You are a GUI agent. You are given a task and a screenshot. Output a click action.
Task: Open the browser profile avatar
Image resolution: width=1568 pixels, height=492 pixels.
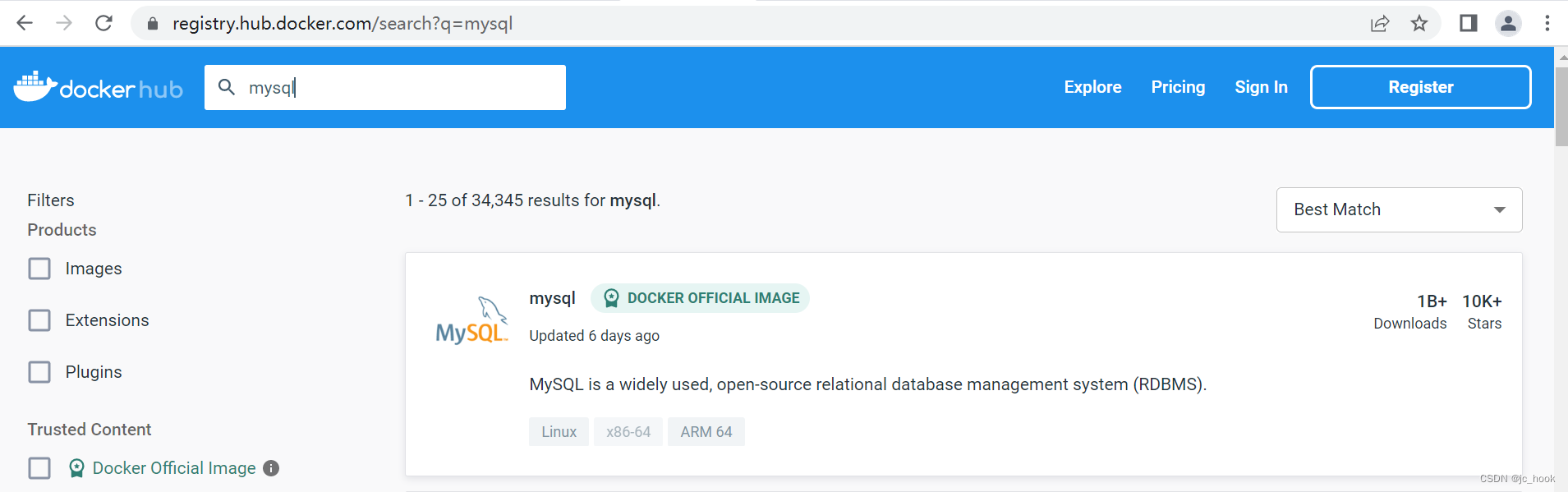[1508, 23]
